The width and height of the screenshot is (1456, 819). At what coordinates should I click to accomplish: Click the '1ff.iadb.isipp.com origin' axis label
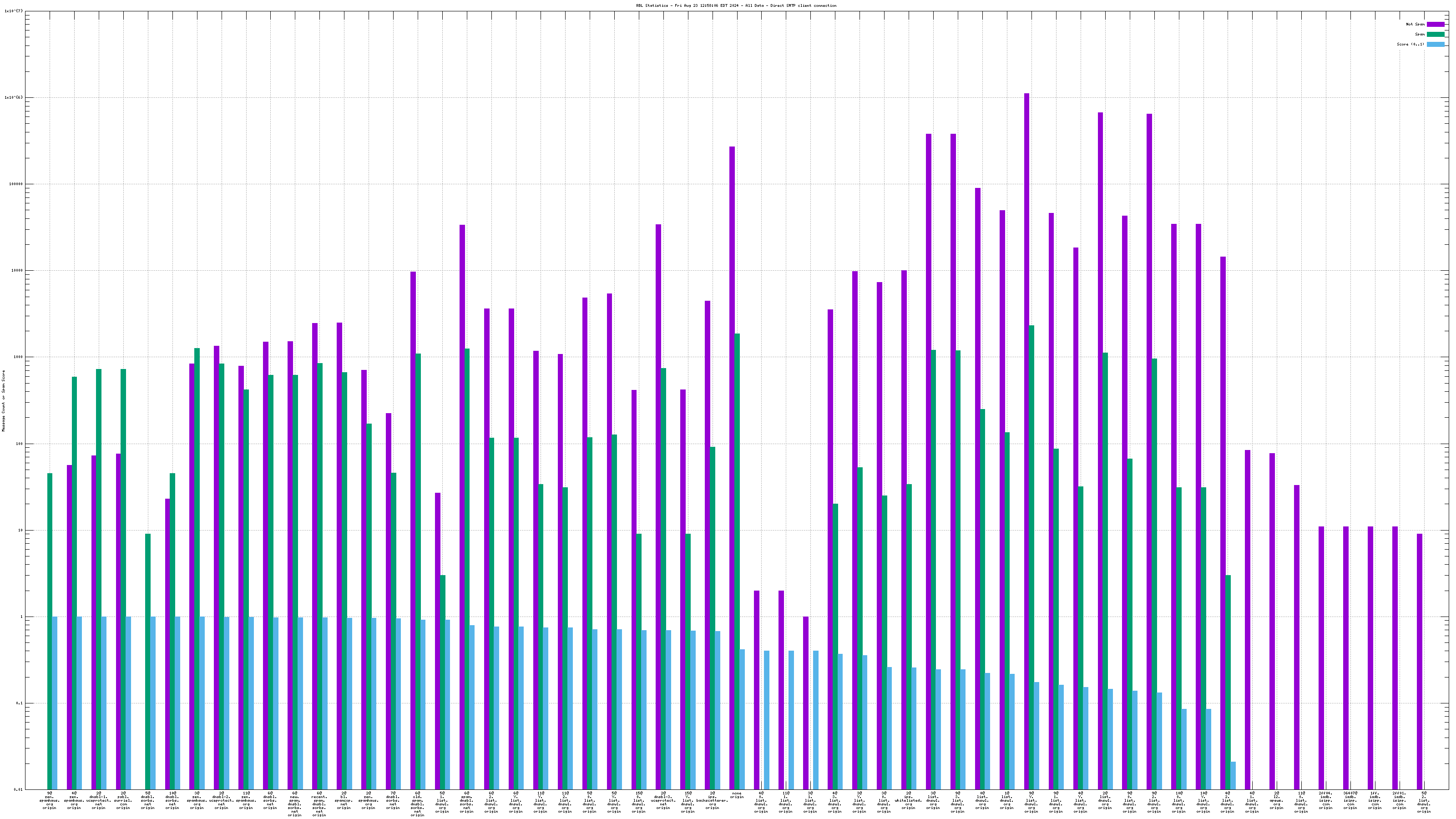pos(1375,800)
